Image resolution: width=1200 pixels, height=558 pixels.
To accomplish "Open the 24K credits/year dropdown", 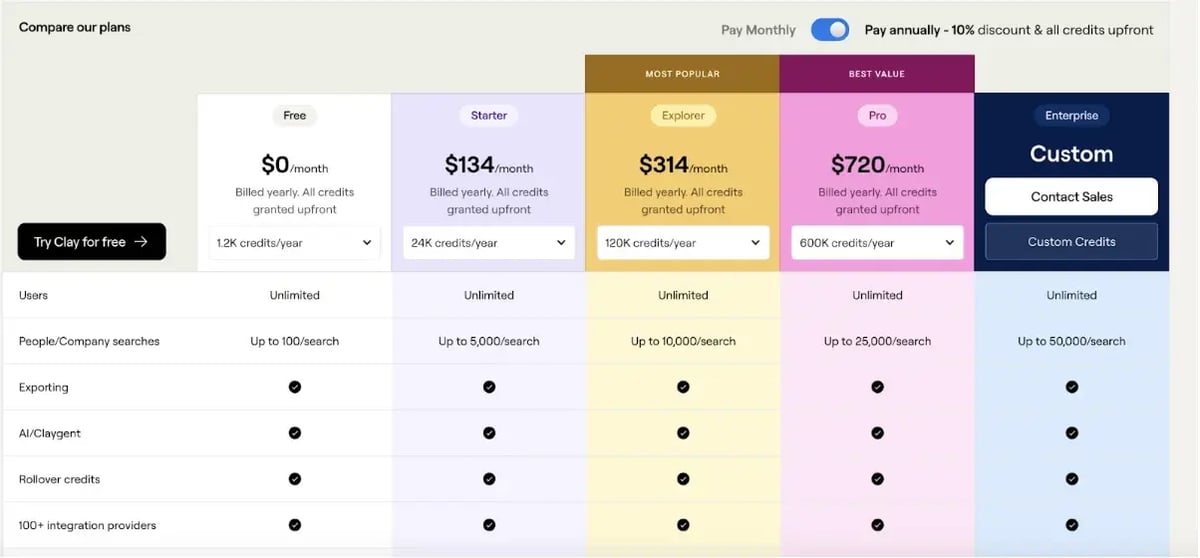I will tap(489, 243).
